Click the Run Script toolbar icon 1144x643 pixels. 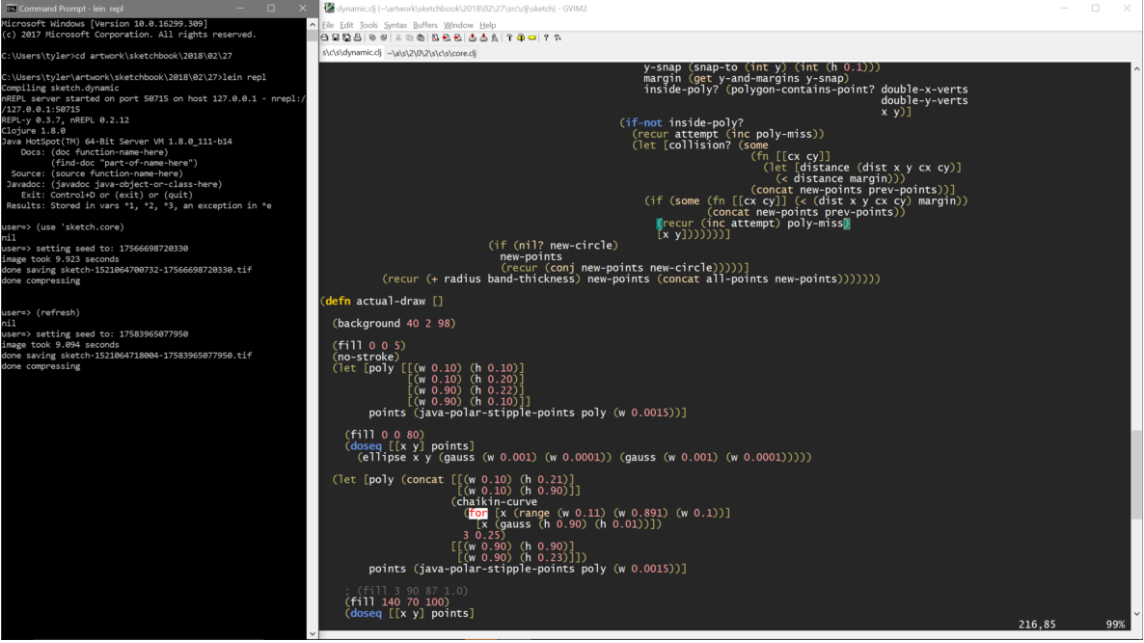[x=495, y=37]
